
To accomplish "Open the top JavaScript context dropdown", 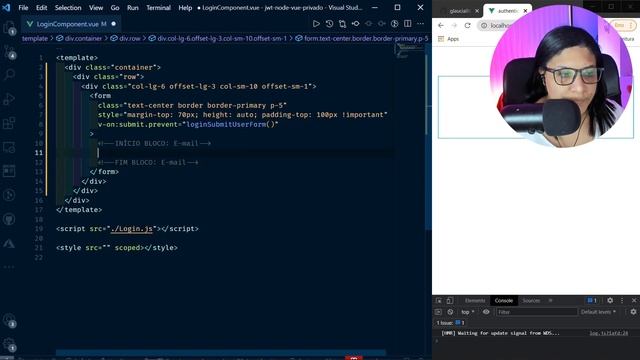I will tap(468, 312).
